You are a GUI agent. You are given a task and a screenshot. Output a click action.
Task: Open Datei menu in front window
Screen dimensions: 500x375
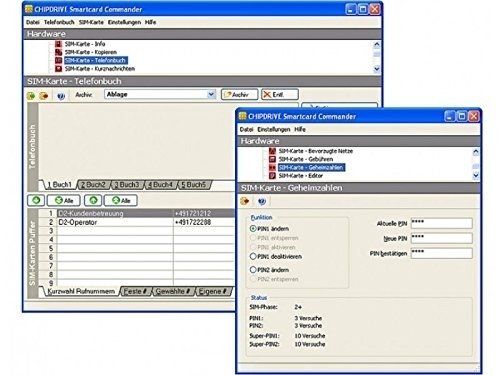coord(246,129)
